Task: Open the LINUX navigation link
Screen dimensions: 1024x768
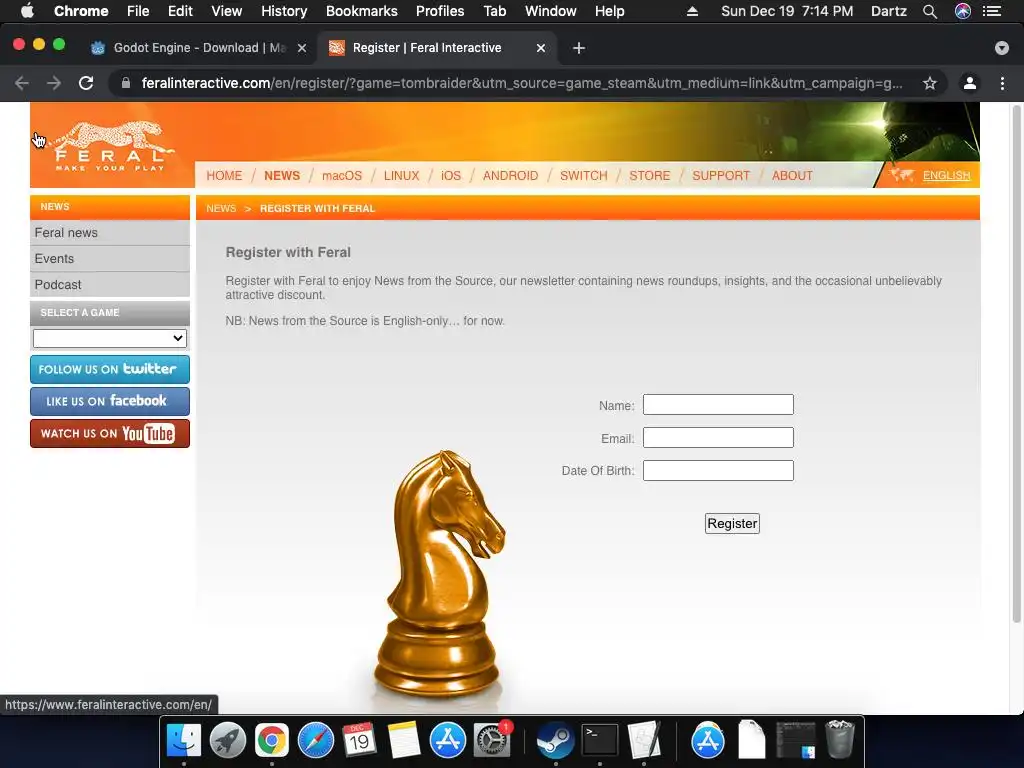Action: click(x=402, y=176)
